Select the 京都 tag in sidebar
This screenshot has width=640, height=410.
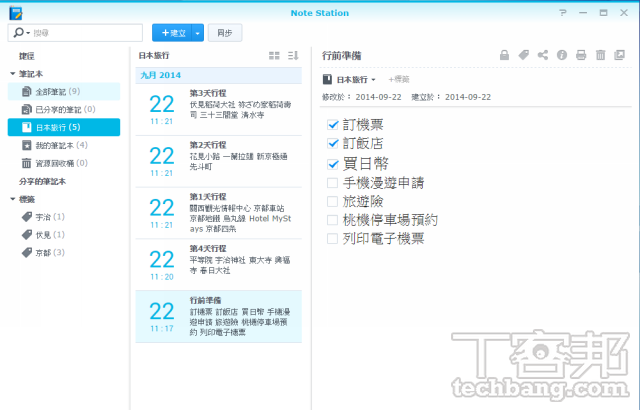coord(46,252)
